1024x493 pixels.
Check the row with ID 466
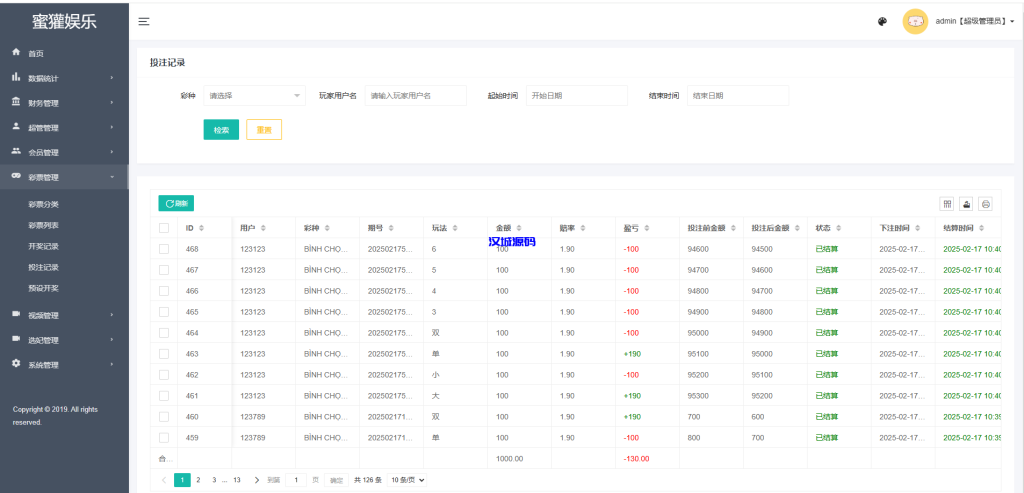(164, 291)
